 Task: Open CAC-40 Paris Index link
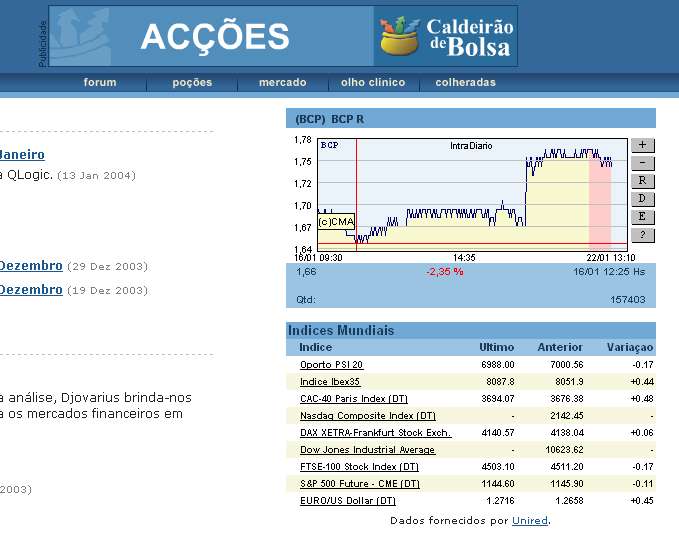coord(354,398)
